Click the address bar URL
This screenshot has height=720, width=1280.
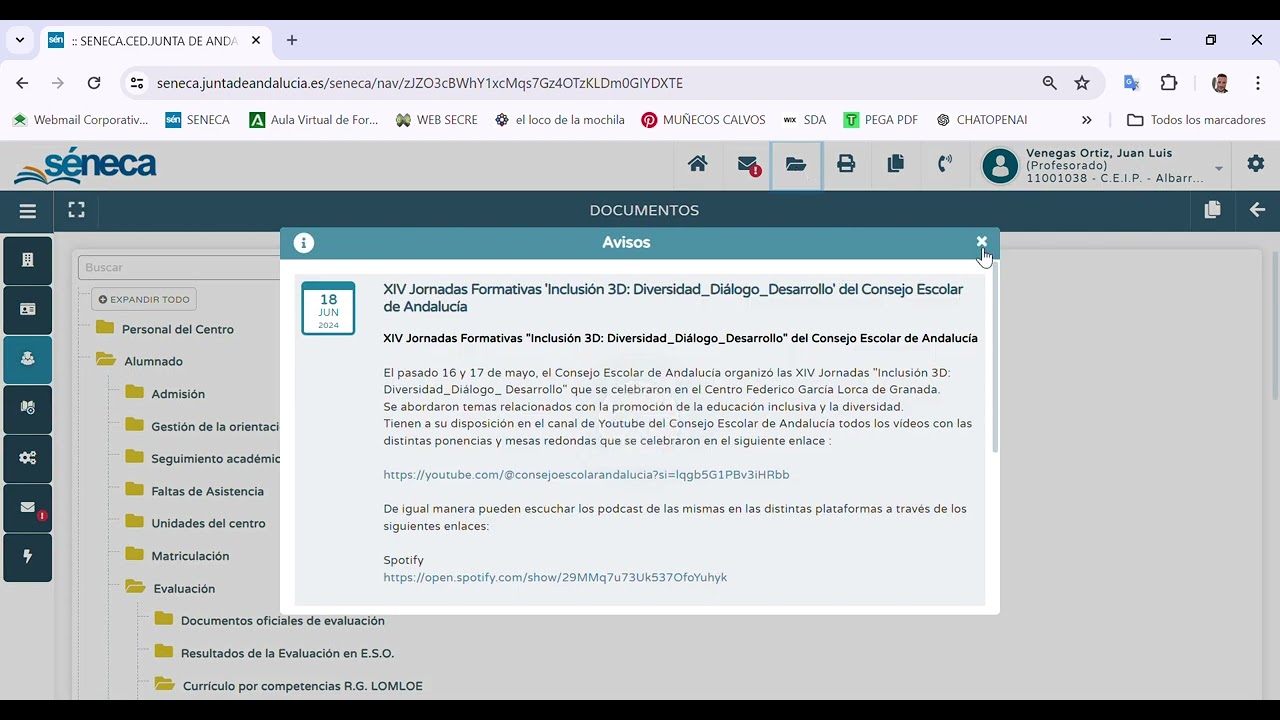point(420,83)
